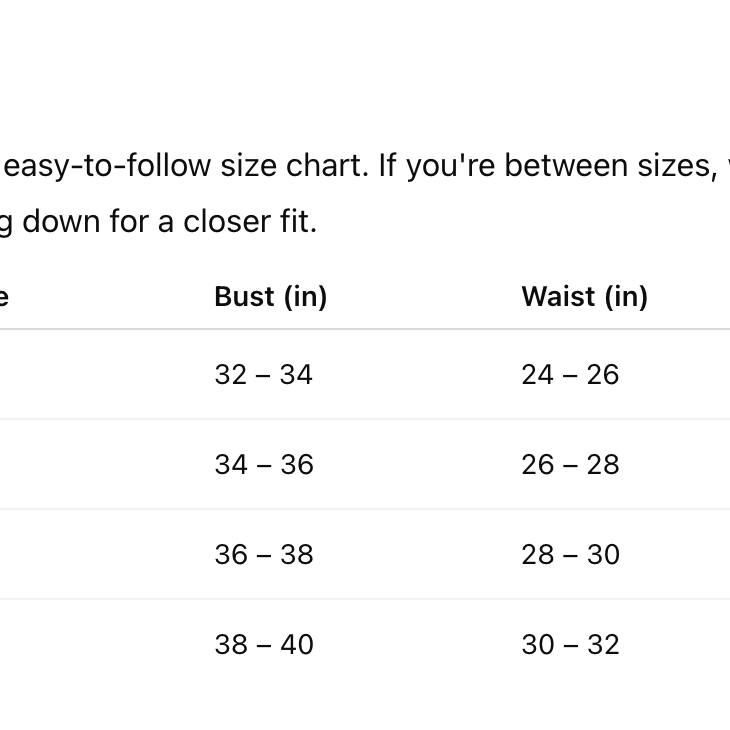Click the word "down" in the second line
This screenshot has height=730, width=730.
tap(61, 221)
